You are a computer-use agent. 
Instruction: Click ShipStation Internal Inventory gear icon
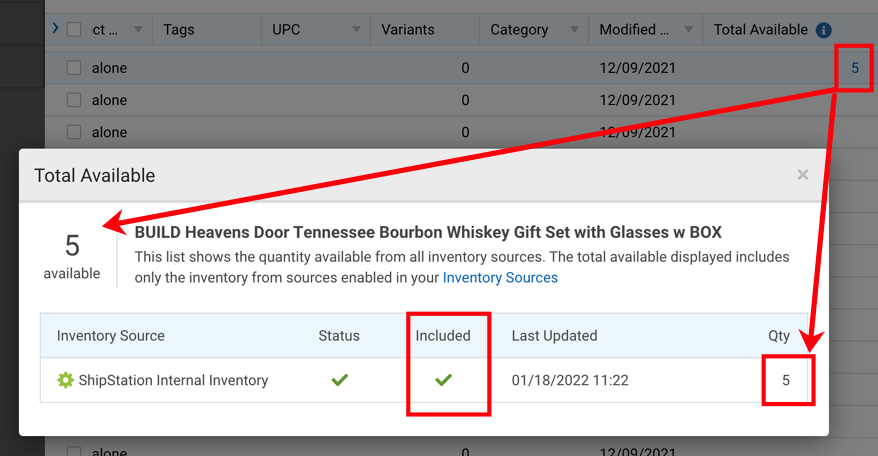pos(66,380)
